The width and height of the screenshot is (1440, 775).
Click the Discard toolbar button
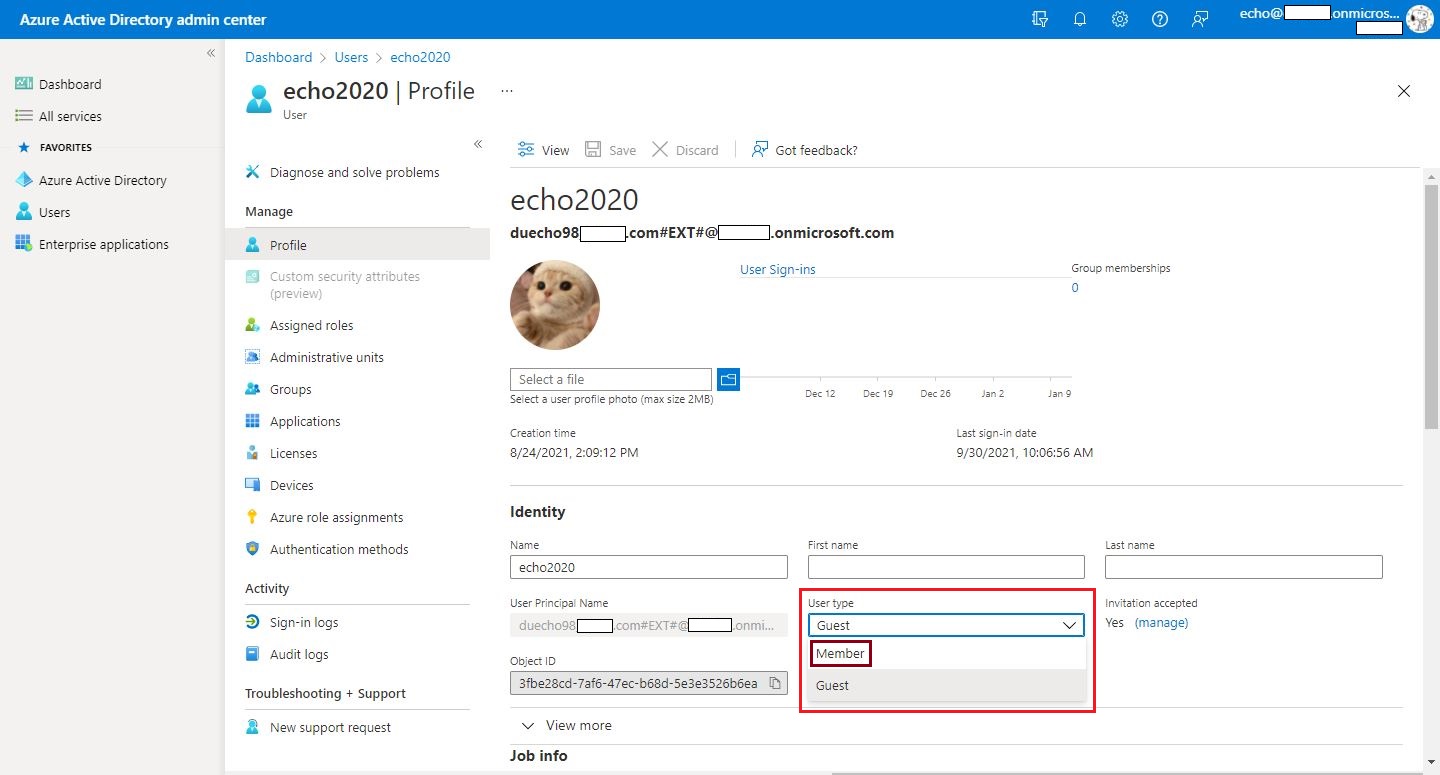point(686,150)
